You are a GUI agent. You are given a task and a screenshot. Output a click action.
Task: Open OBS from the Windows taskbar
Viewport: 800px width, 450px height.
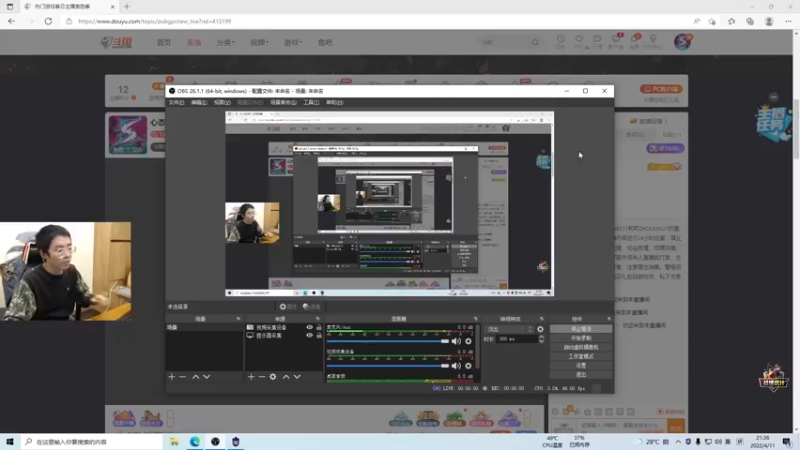click(215, 441)
